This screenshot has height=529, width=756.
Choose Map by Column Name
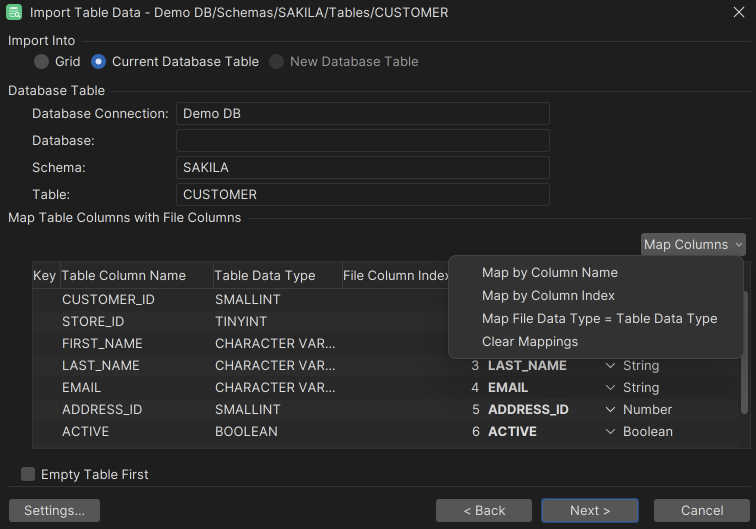[x=549, y=272]
